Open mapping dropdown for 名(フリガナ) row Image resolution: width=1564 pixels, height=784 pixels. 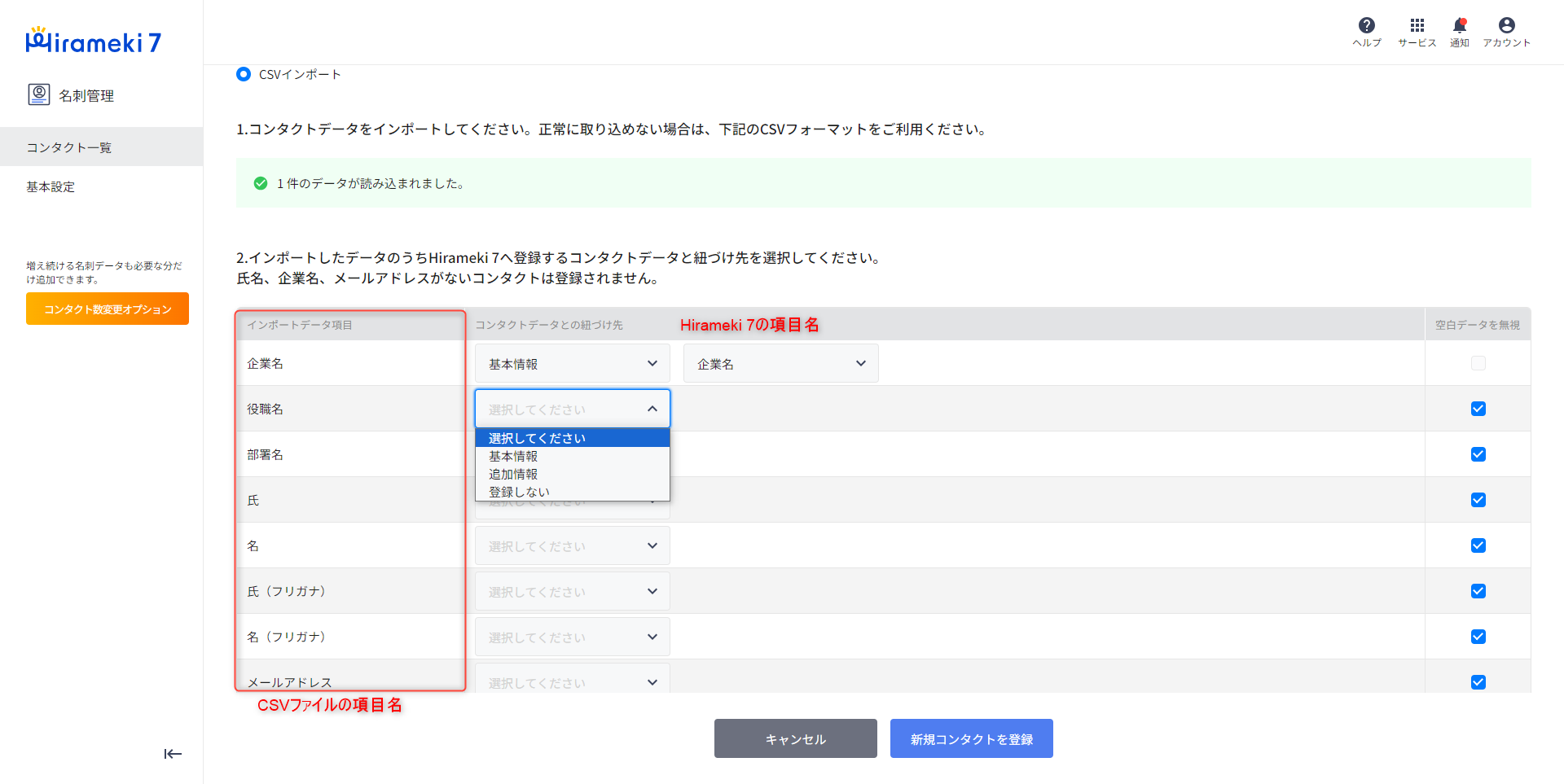pyautogui.click(x=573, y=637)
